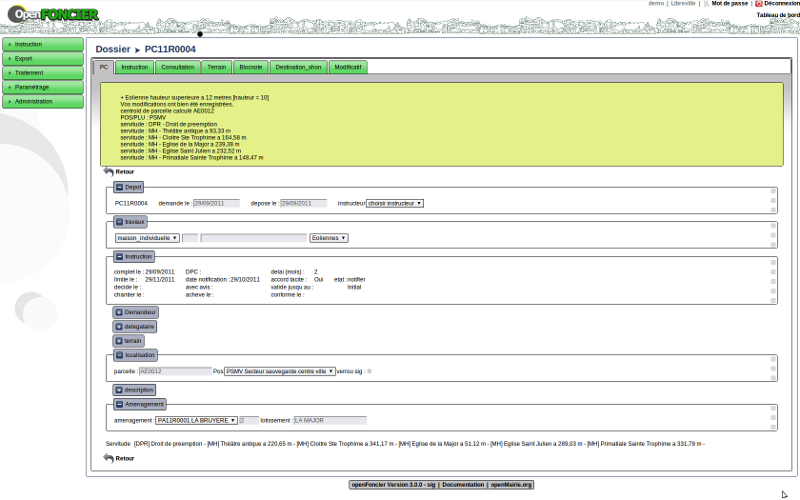Screen dimensions: 800x500
Task: Click the parcelle input field
Action: point(163,371)
